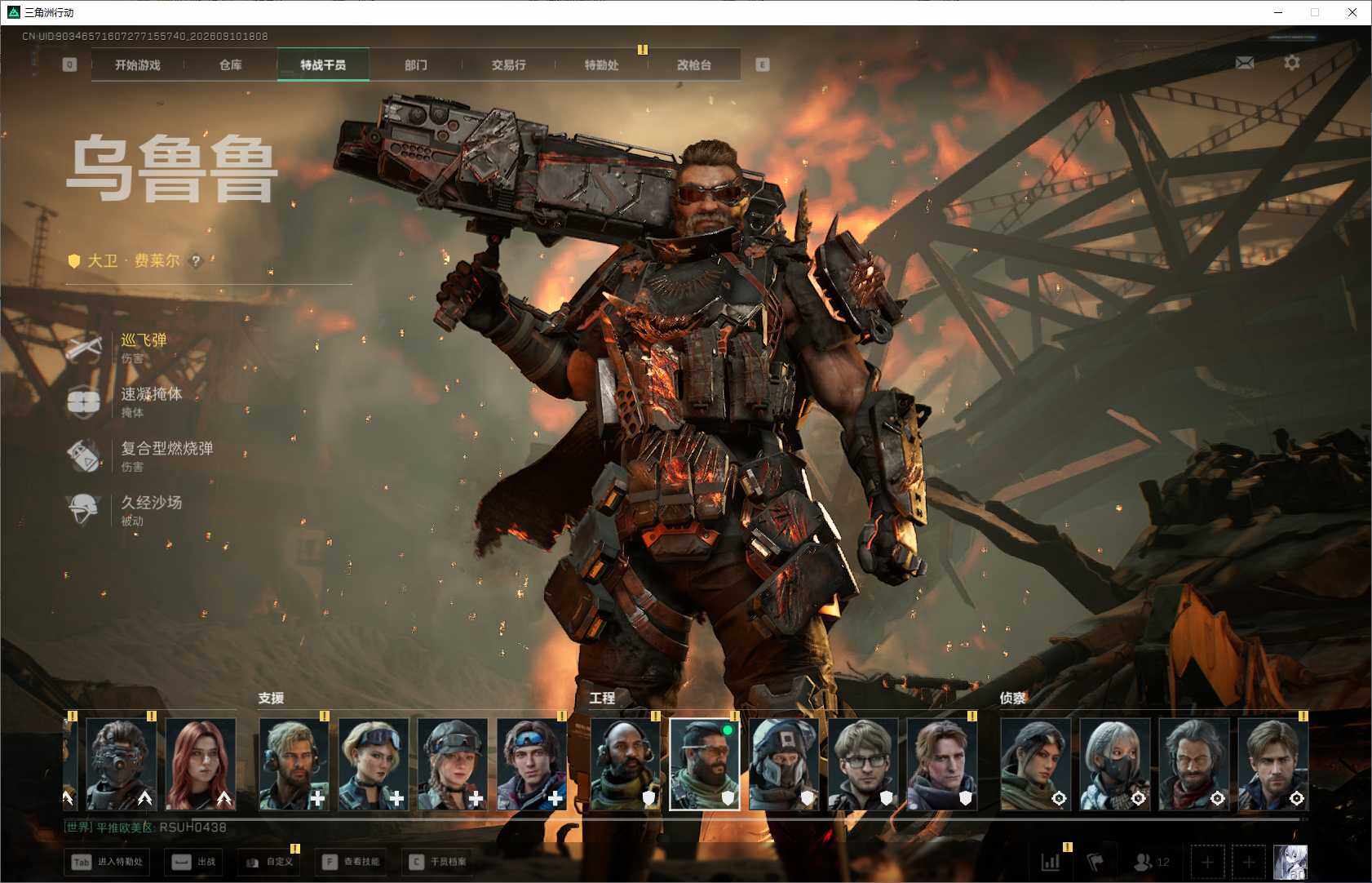The height and width of the screenshot is (883, 1372).
Task: Choose the last portrait in the 侦察 group
Action: point(1273,765)
